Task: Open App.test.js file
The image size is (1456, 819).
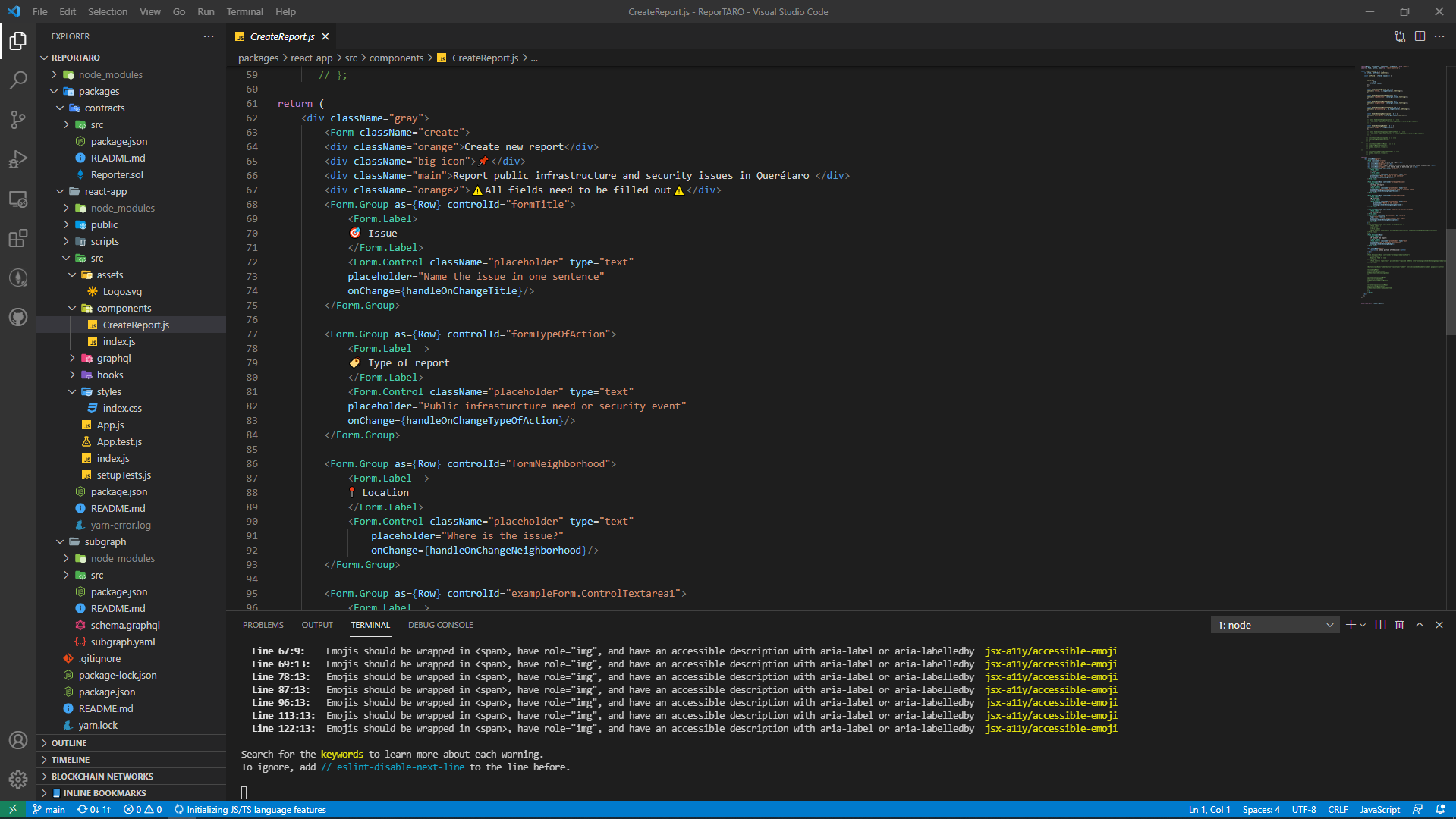Action: 119,441
